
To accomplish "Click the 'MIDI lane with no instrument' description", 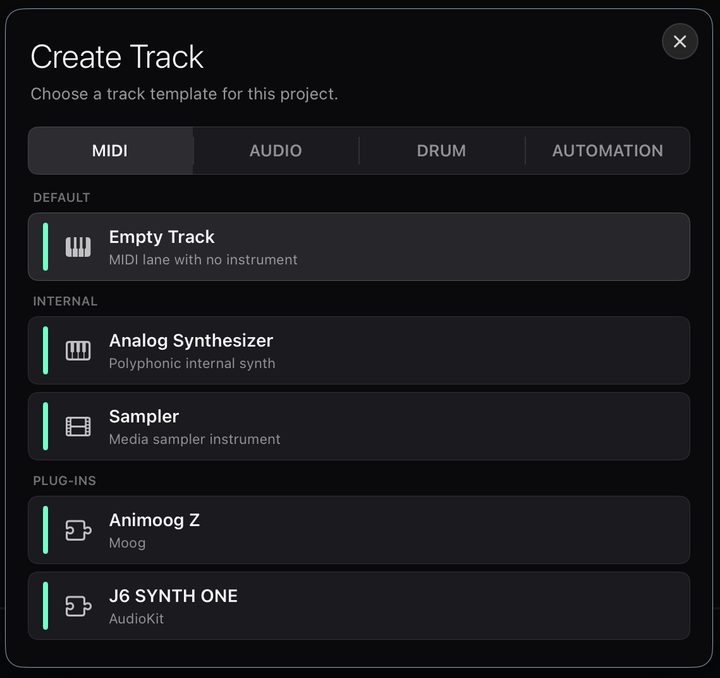I will coord(203,260).
